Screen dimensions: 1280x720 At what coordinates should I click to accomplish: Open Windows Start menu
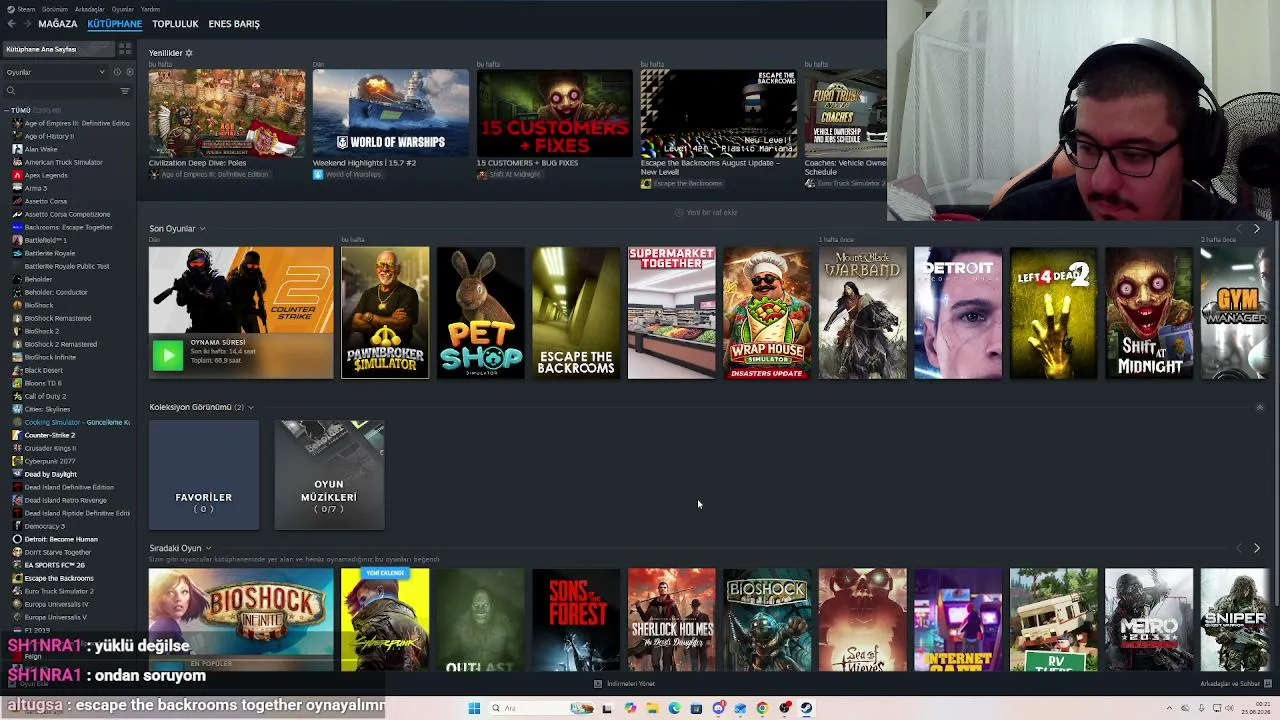(x=474, y=708)
